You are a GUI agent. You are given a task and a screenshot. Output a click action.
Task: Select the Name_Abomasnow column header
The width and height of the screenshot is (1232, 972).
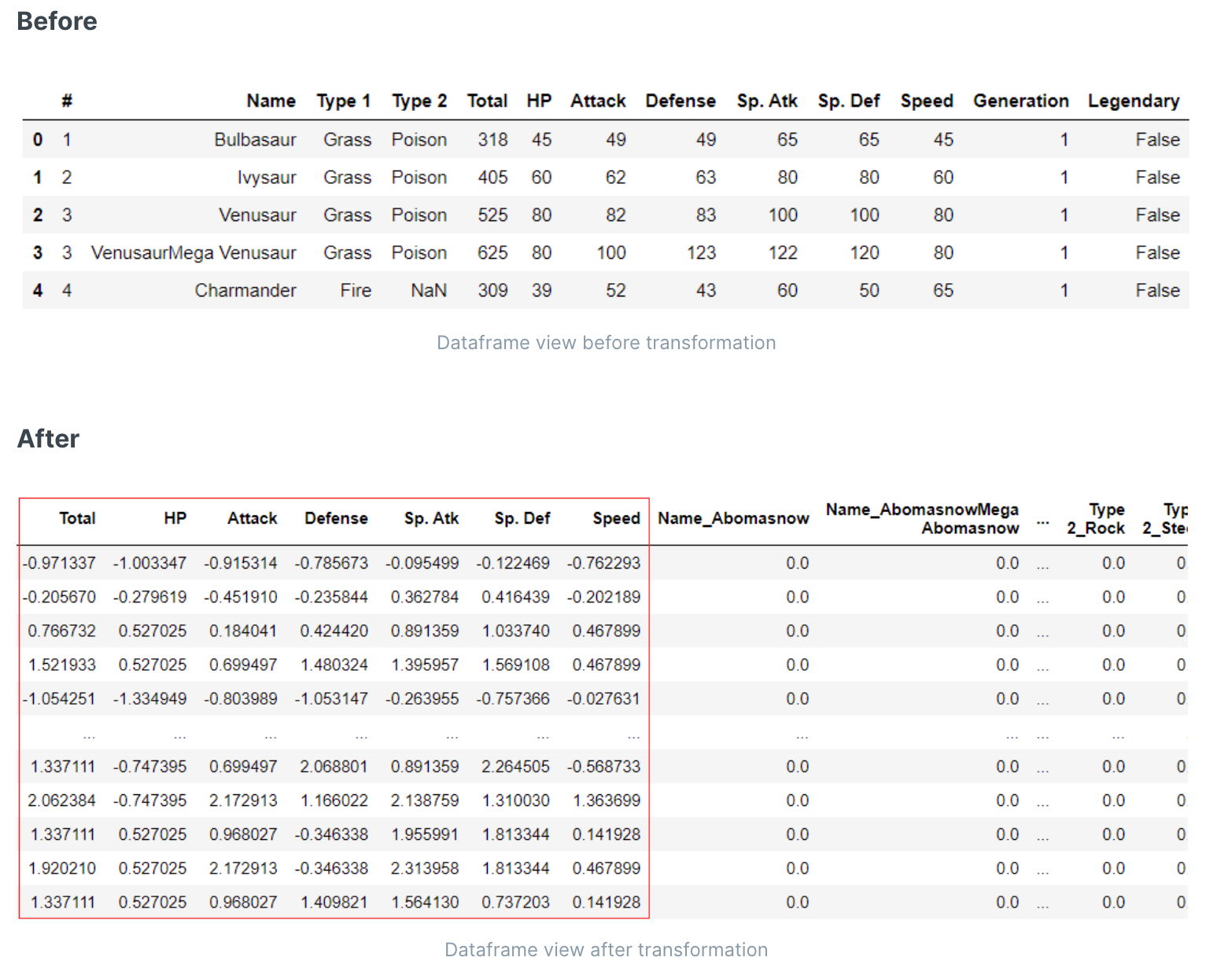(733, 518)
